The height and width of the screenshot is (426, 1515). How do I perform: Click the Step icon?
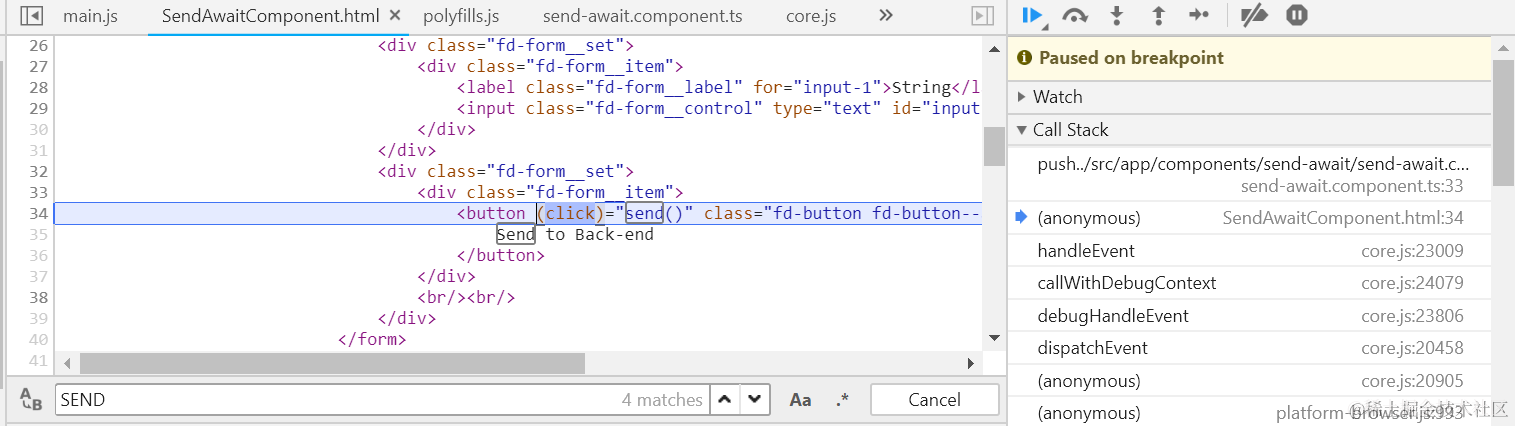[x=1200, y=16]
